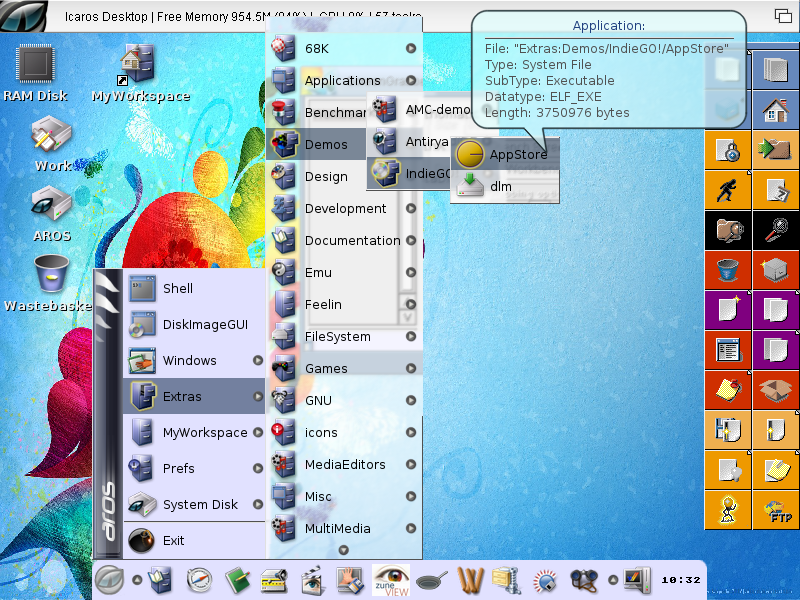Open MyWorkspace entry in start menu
800x600 pixels.
194,433
